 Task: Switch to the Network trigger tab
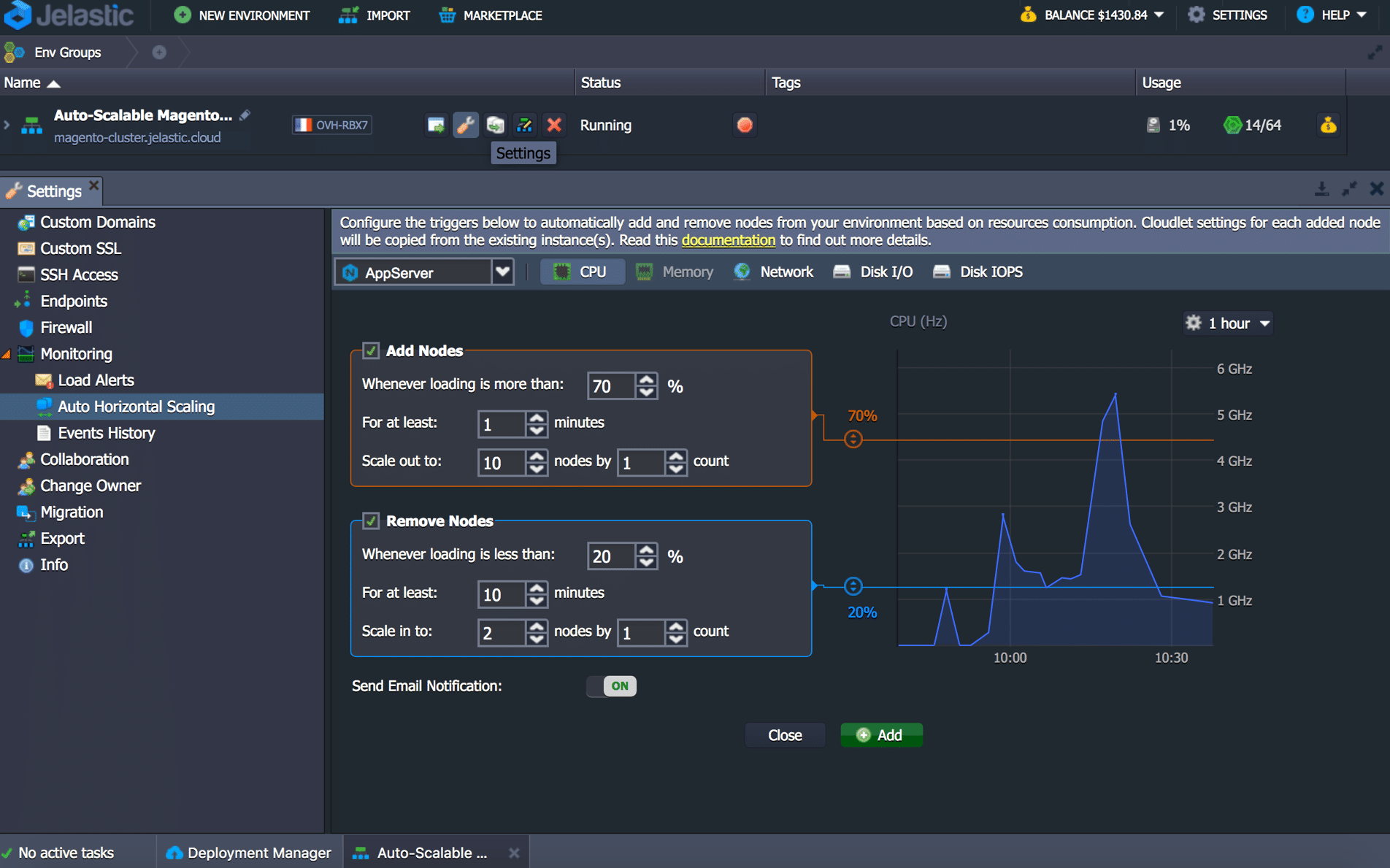[774, 272]
